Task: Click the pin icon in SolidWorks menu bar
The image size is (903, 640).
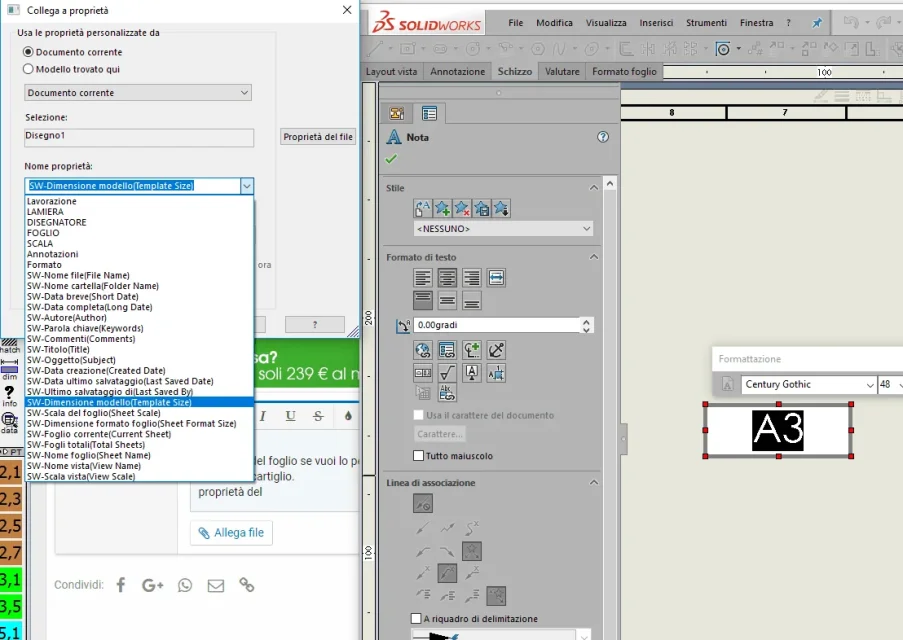Action: click(817, 23)
